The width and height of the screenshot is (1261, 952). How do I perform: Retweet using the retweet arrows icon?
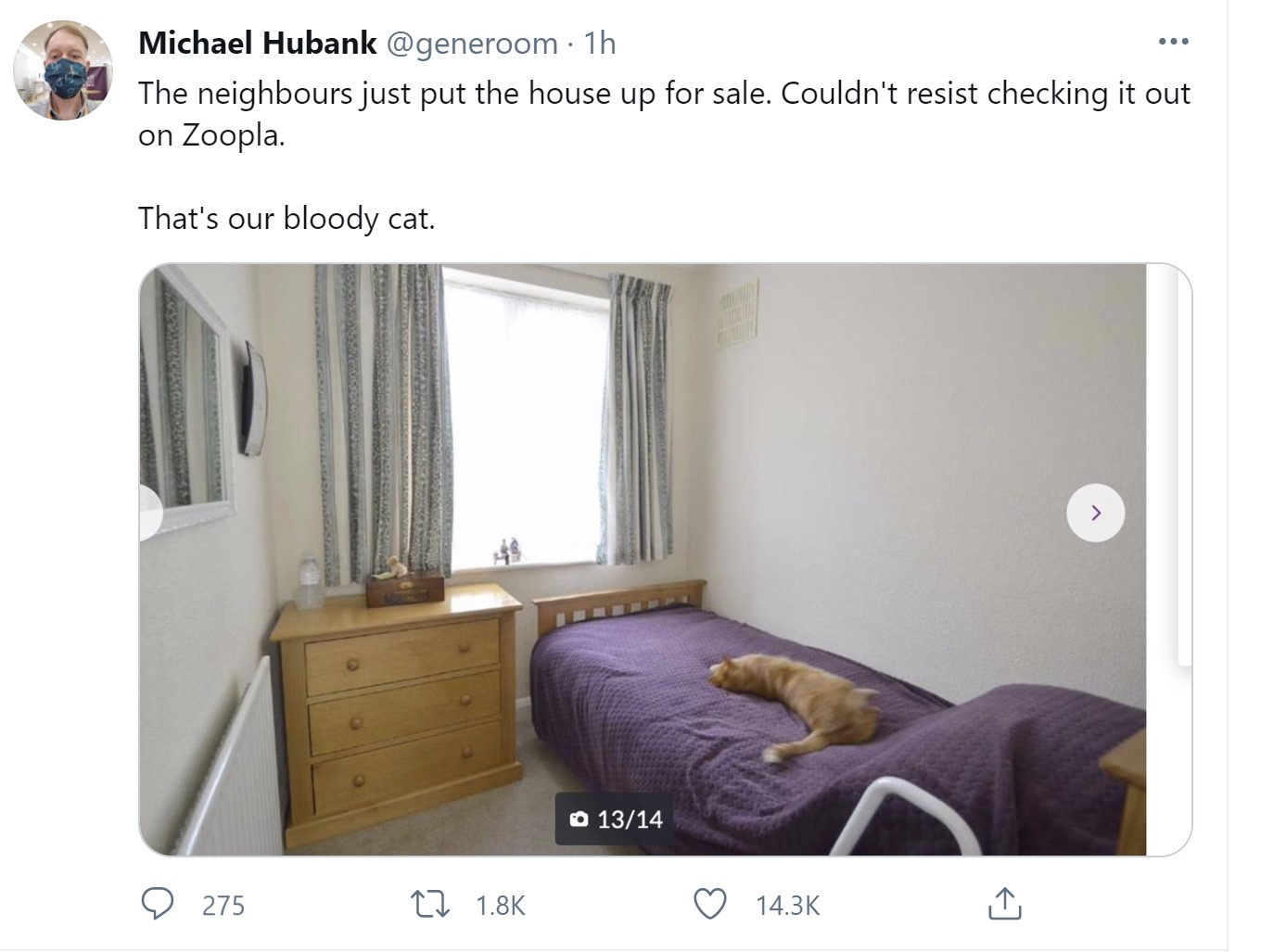pos(429,905)
